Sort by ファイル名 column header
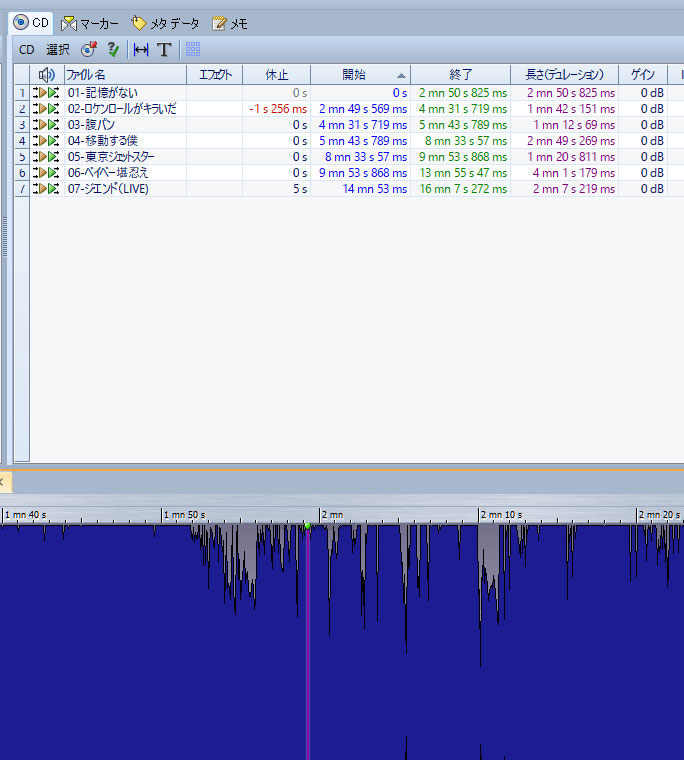 tap(126, 75)
